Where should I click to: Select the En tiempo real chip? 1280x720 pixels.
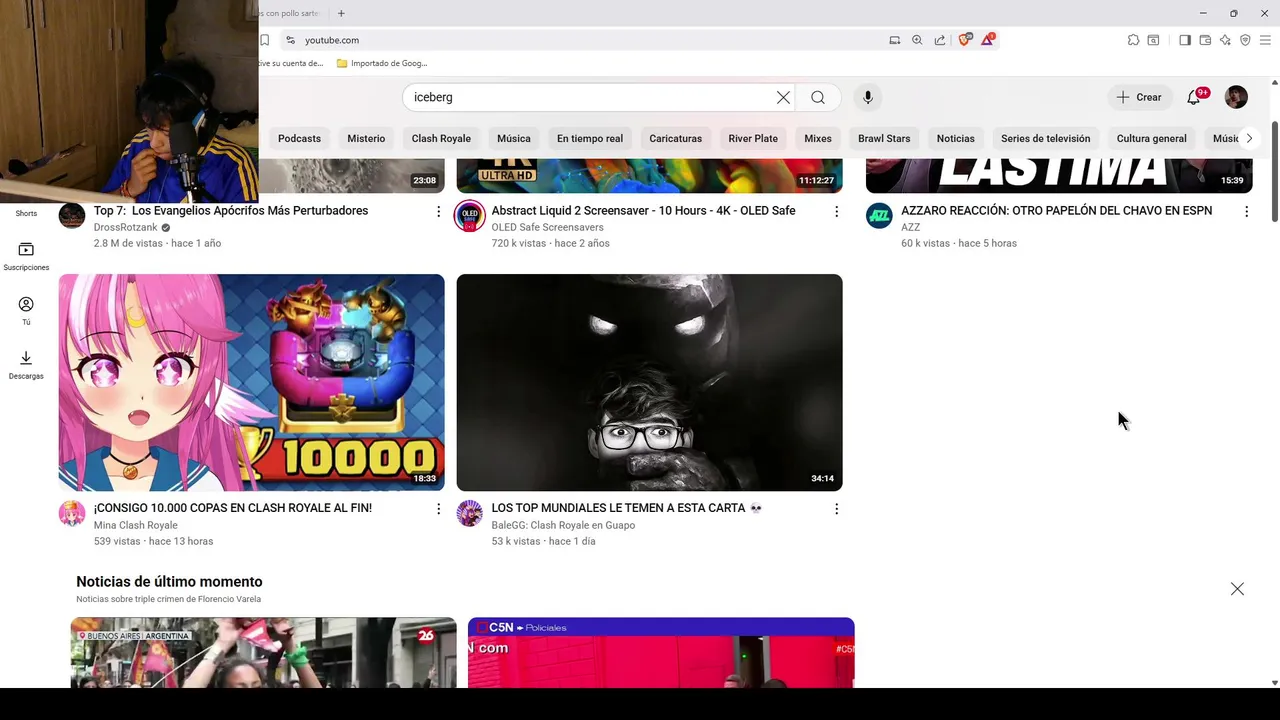590,138
